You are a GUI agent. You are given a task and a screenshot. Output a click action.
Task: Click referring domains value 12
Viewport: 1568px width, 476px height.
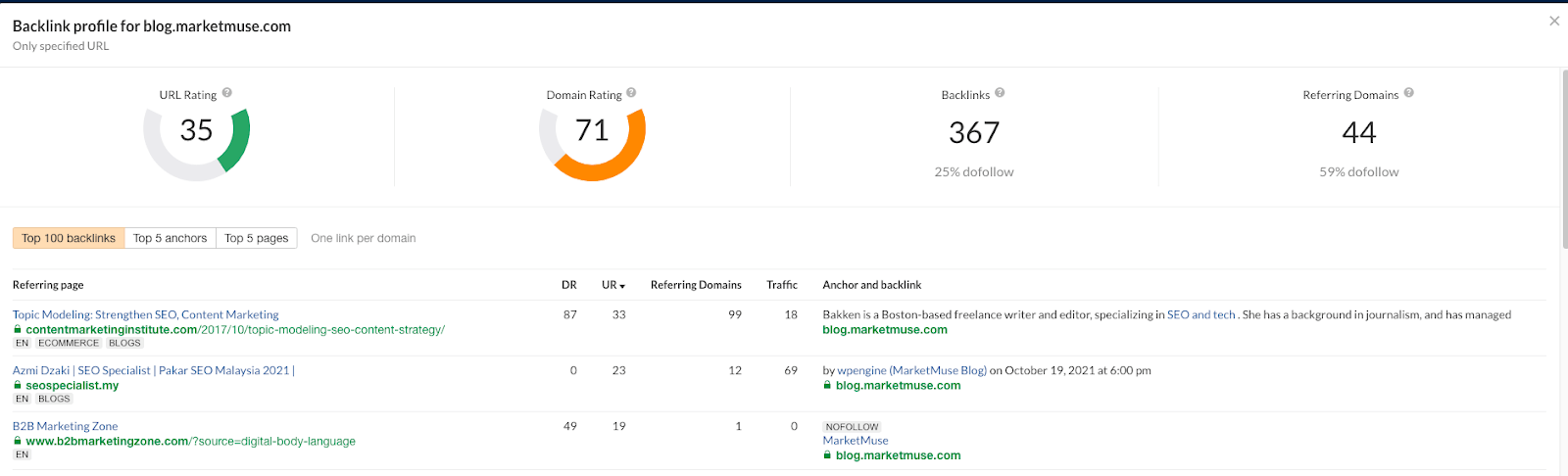735,370
